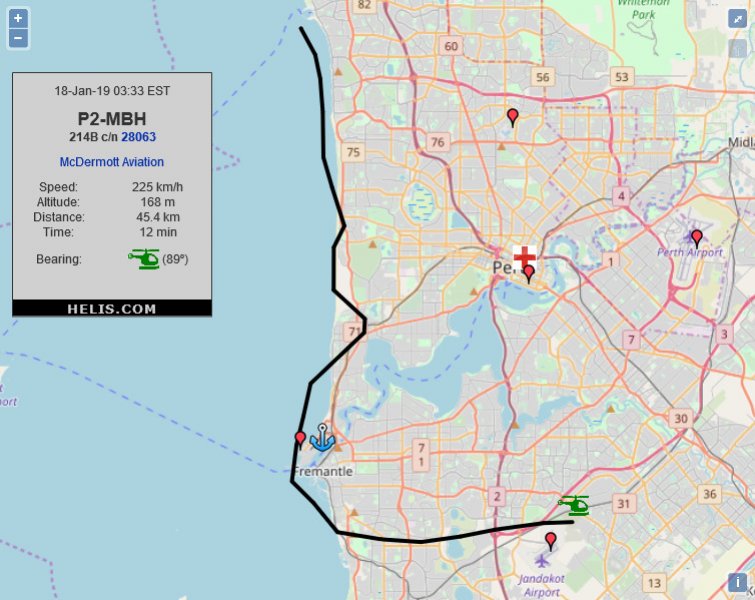Zoom out using the minus button

coord(18,39)
